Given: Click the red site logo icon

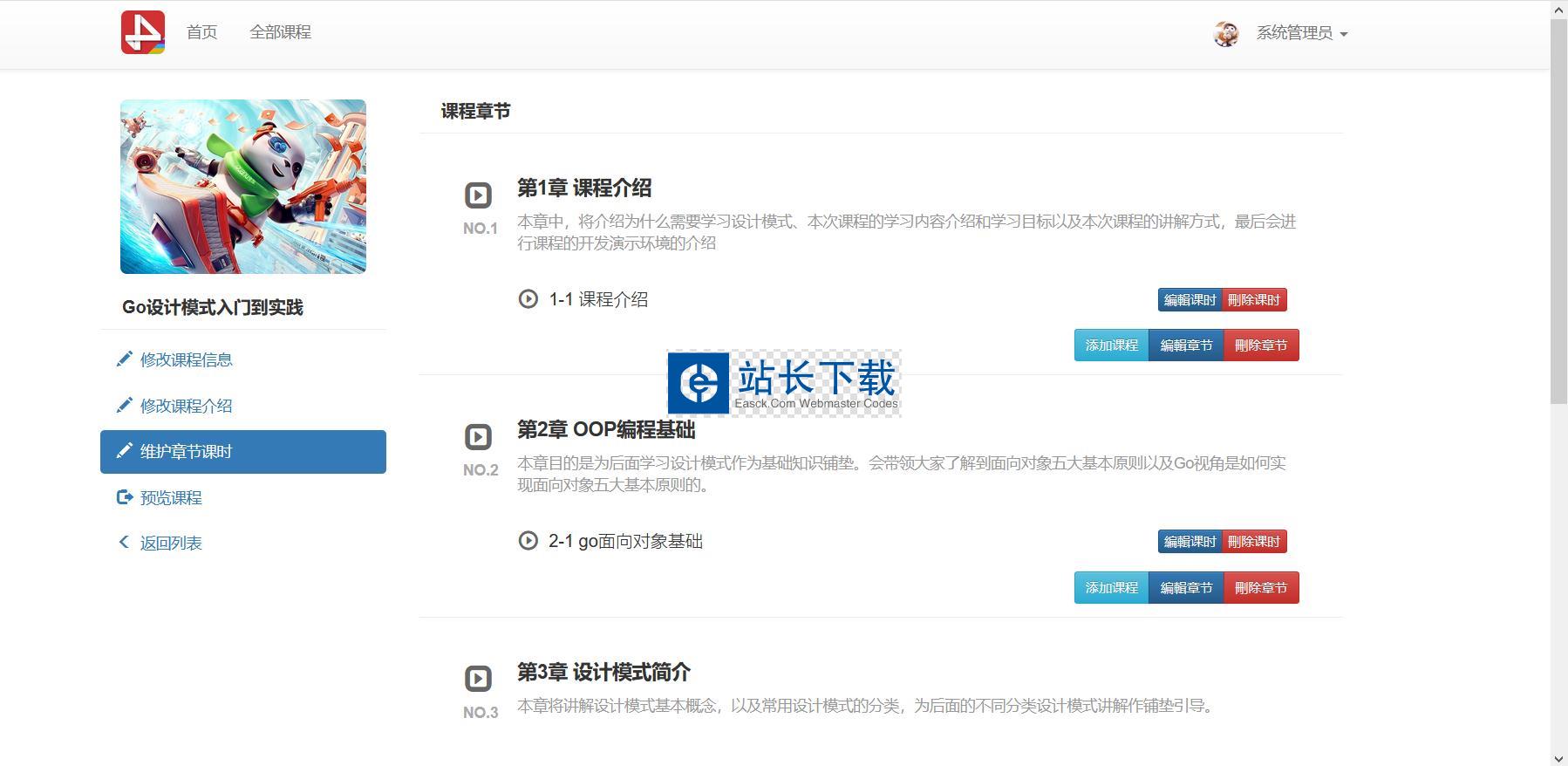Looking at the screenshot, I should tap(143, 32).
